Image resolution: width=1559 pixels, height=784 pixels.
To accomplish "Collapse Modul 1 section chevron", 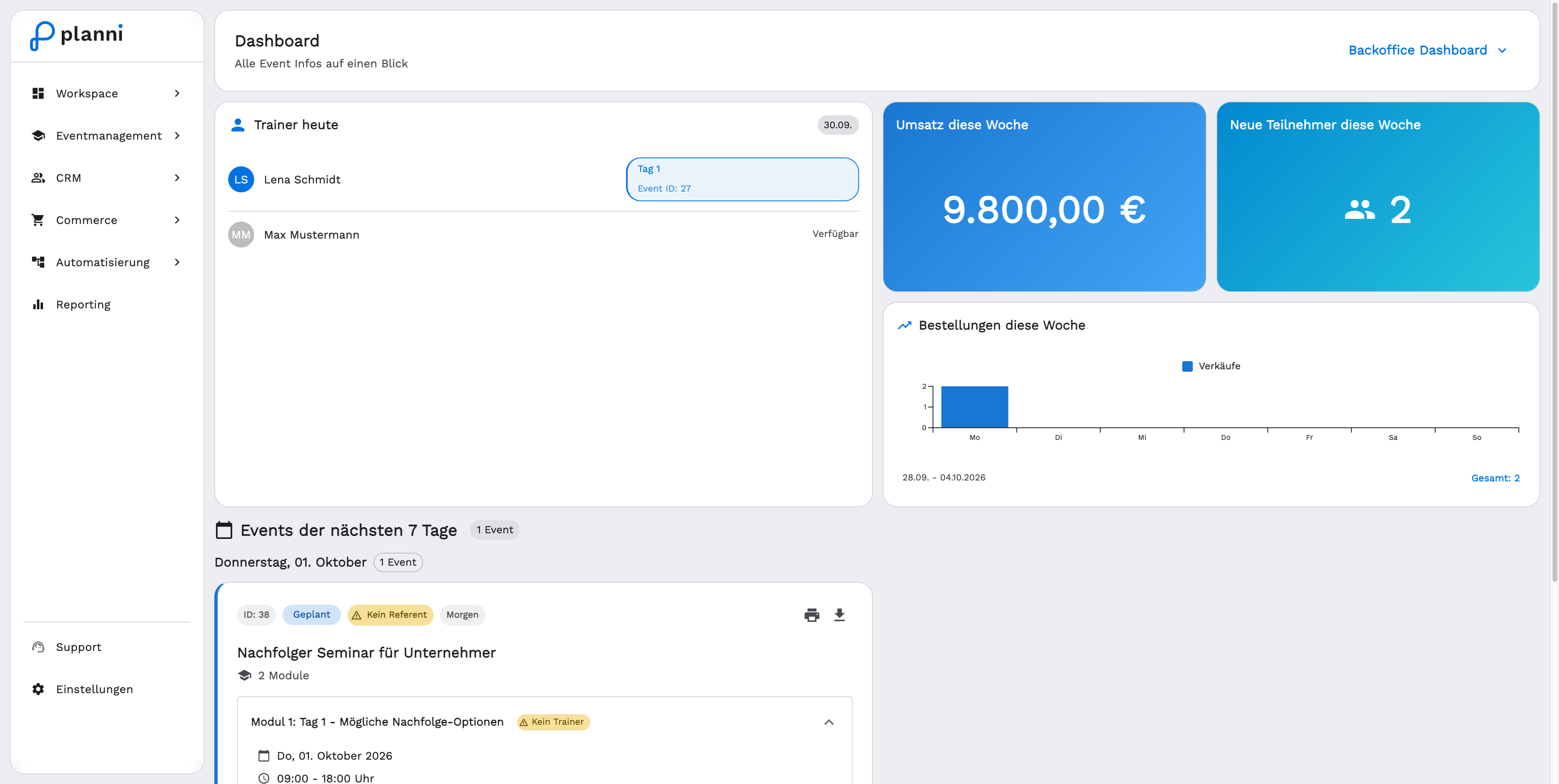I will tap(829, 722).
